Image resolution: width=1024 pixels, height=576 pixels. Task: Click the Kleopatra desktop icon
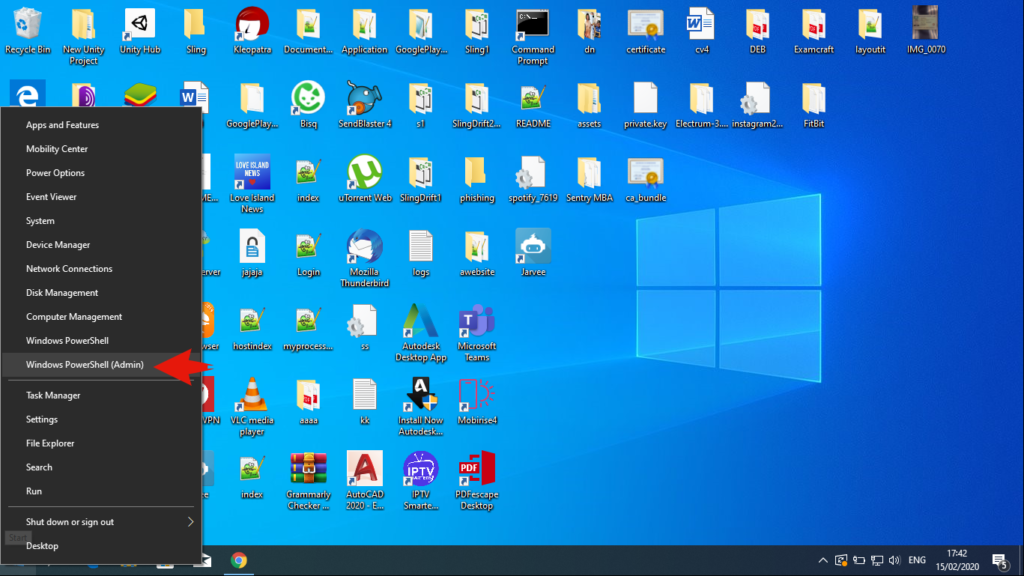(252, 31)
